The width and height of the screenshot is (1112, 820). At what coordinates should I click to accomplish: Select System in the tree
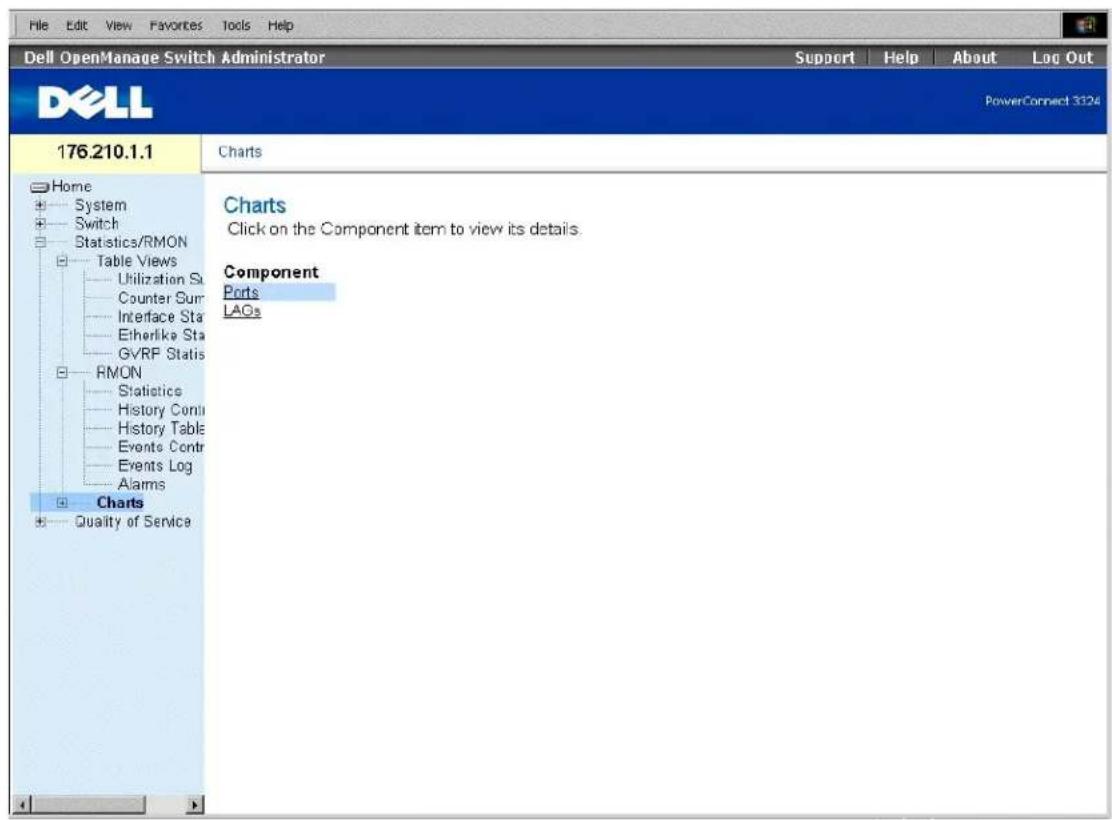point(101,205)
